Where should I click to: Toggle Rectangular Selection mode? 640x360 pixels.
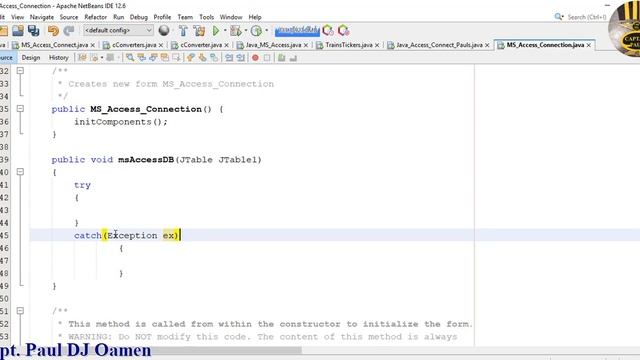click(176, 58)
